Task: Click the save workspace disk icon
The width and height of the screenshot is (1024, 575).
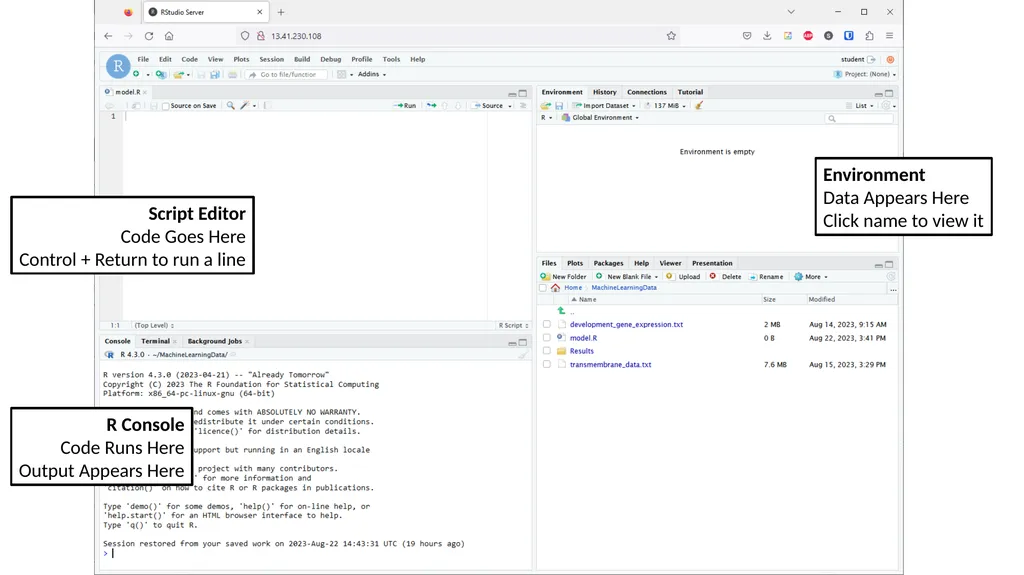Action: pyautogui.click(x=559, y=105)
